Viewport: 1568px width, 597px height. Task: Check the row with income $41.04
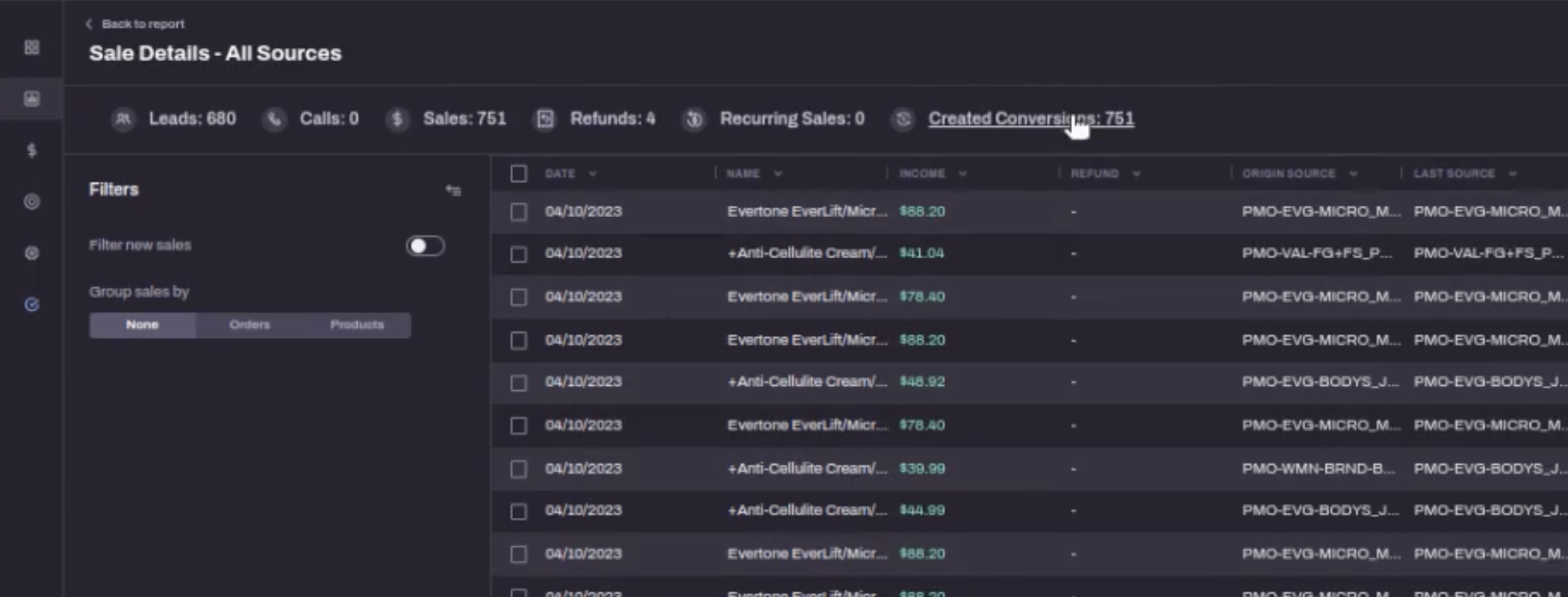coord(519,254)
